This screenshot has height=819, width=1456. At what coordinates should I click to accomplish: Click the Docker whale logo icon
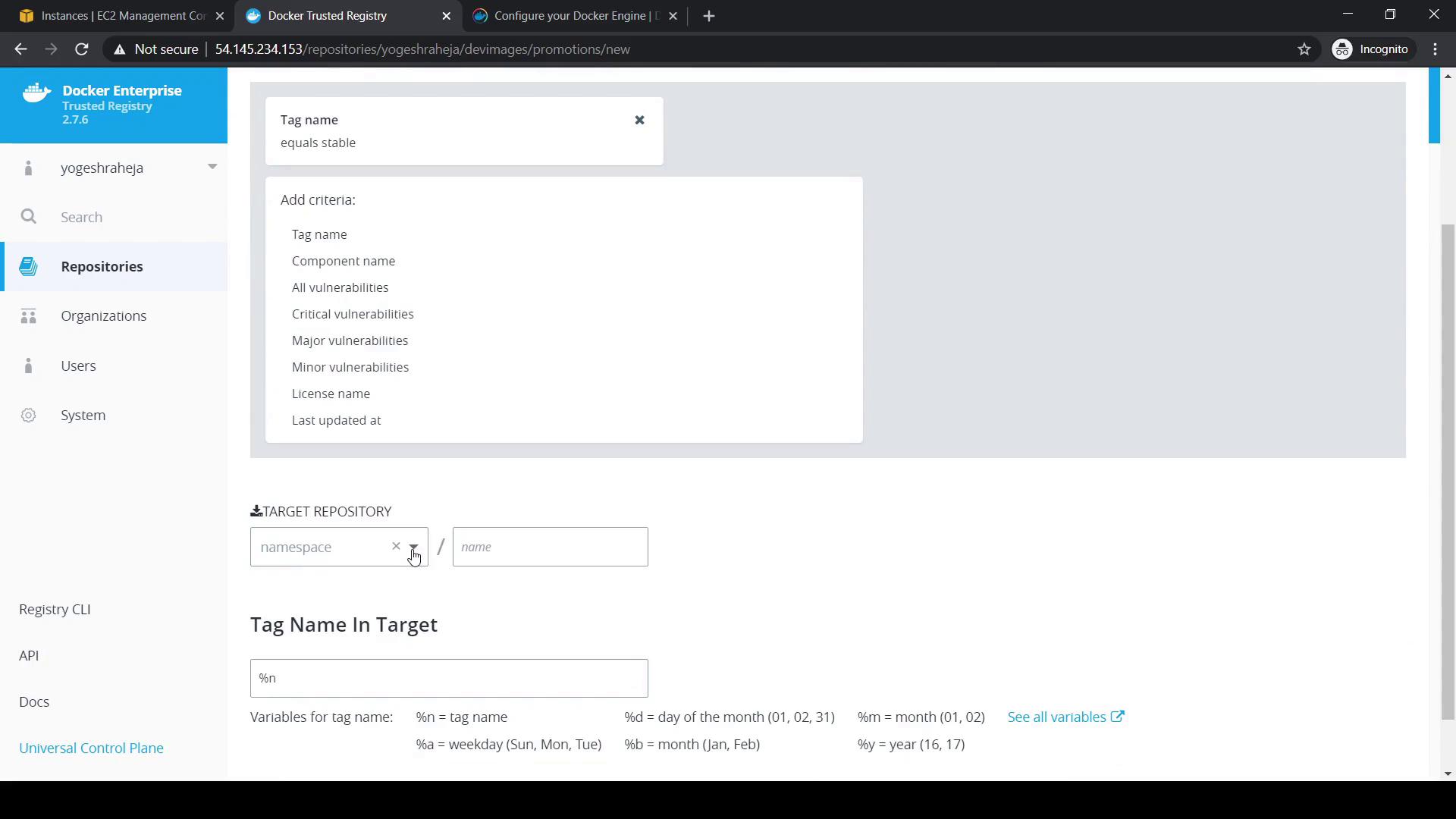[x=36, y=93]
